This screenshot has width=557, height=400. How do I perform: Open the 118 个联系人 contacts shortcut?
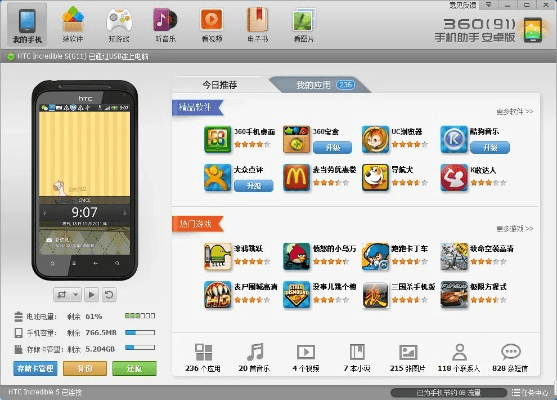[459, 358]
